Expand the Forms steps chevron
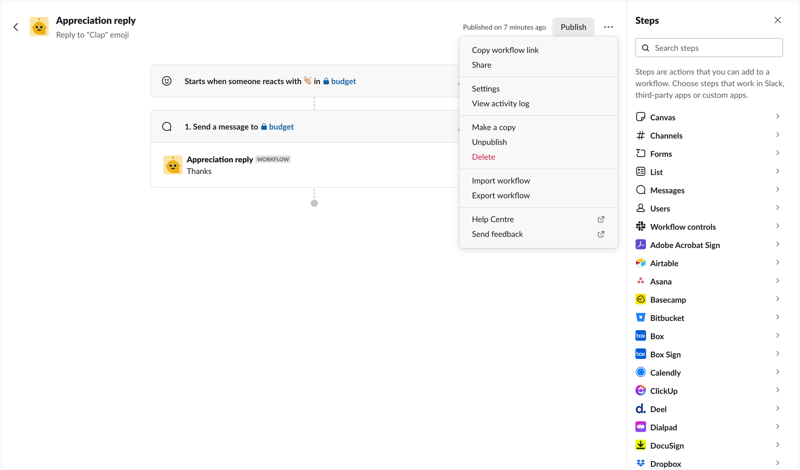 pos(778,153)
